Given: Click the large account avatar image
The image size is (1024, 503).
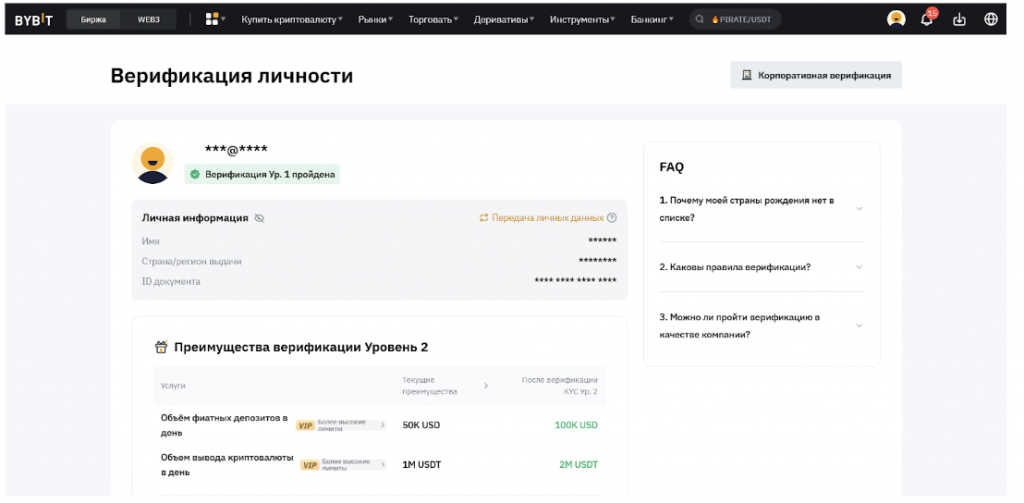Looking at the screenshot, I should pos(153,163).
